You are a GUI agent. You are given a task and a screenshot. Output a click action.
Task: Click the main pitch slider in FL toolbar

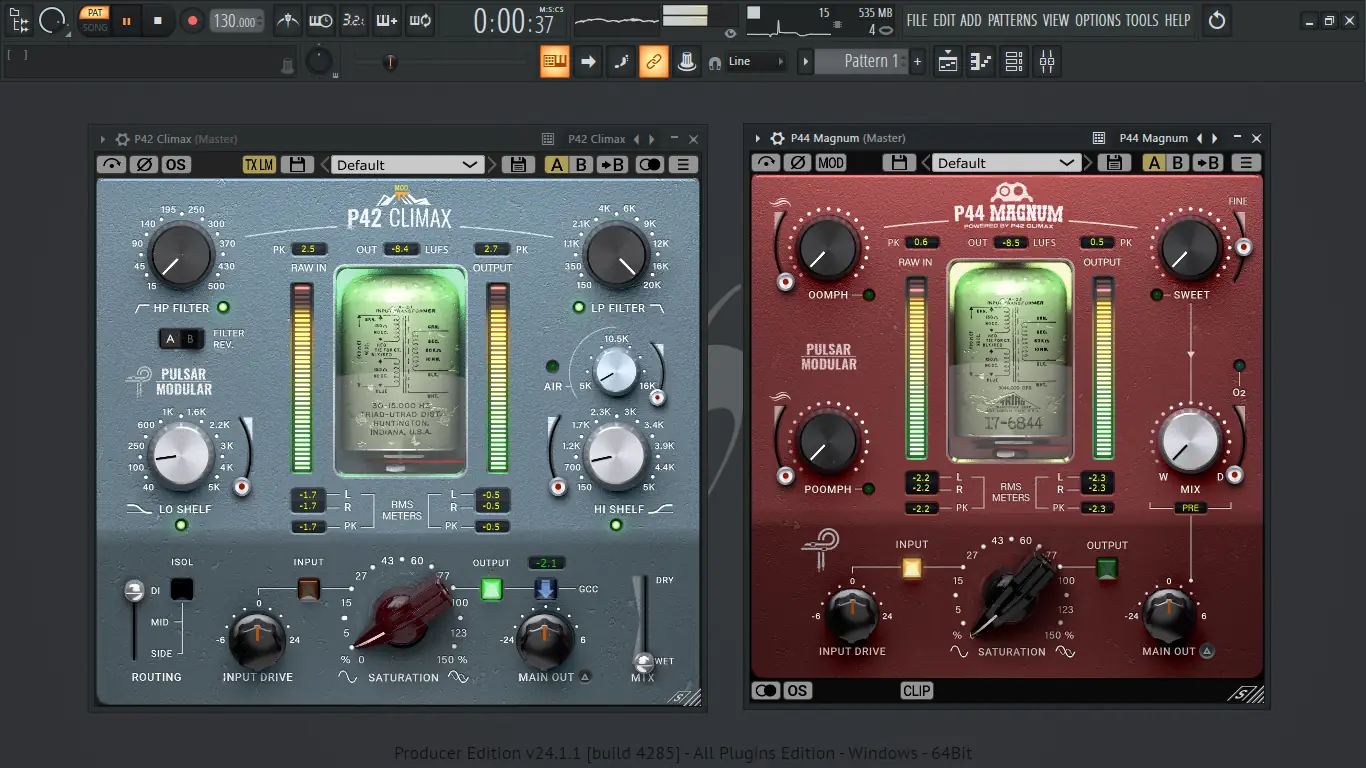coord(390,62)
